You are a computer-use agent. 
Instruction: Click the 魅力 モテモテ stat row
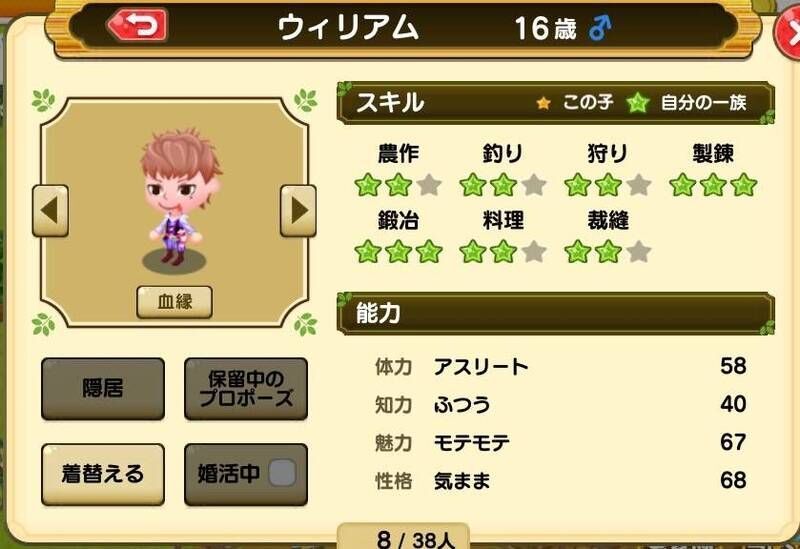click(x=560, y=442)
